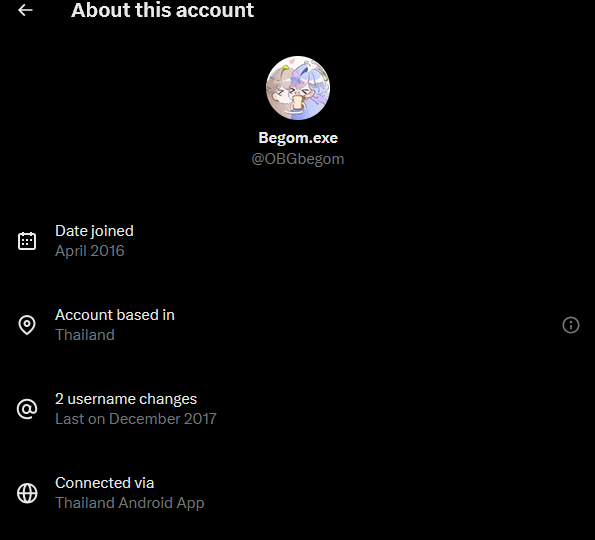Select the Account based in label
Image resolution: width=595 pixels, height=540 pixels.
pos(115,315)
